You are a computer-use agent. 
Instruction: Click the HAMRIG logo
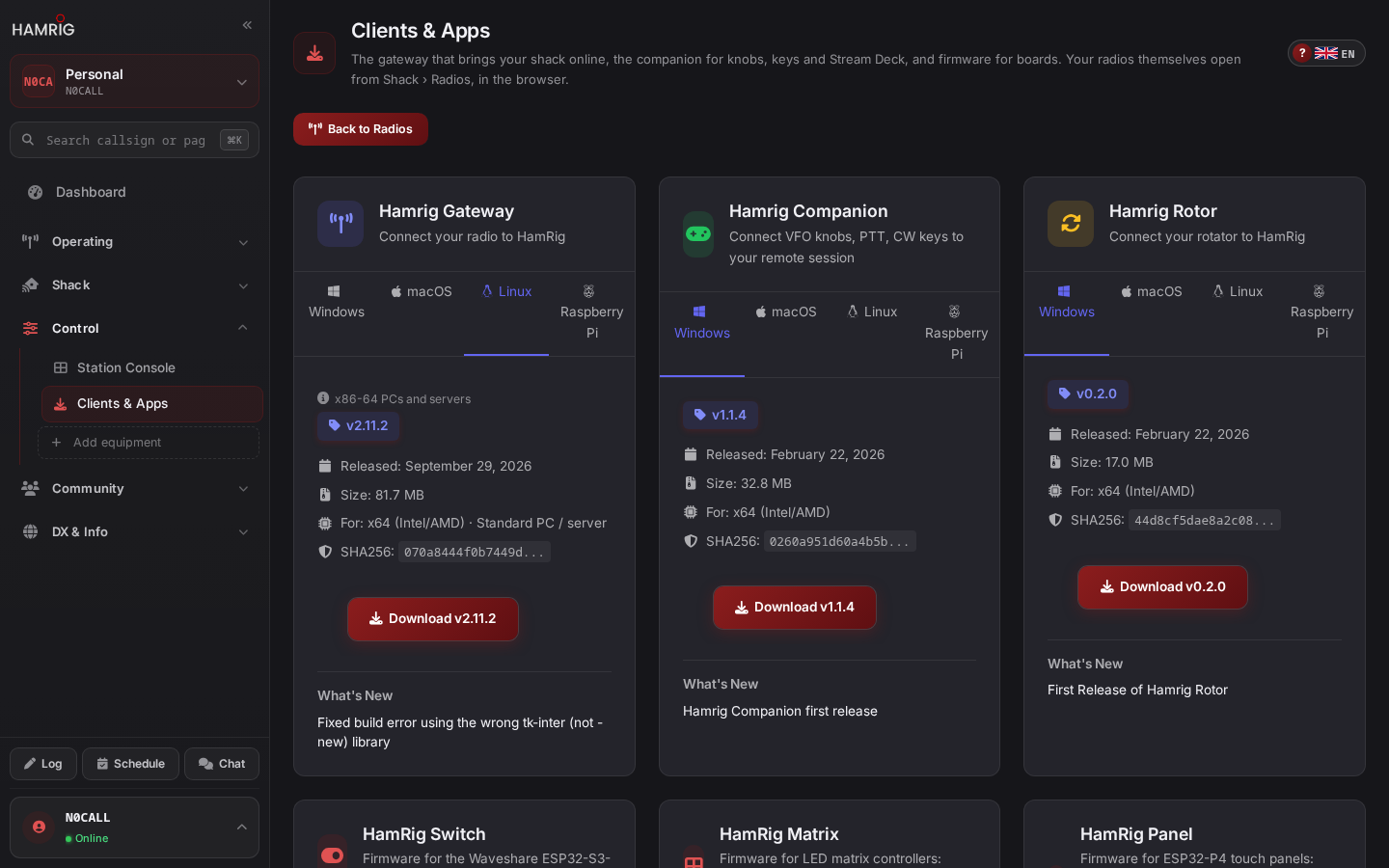click(43, 26)
